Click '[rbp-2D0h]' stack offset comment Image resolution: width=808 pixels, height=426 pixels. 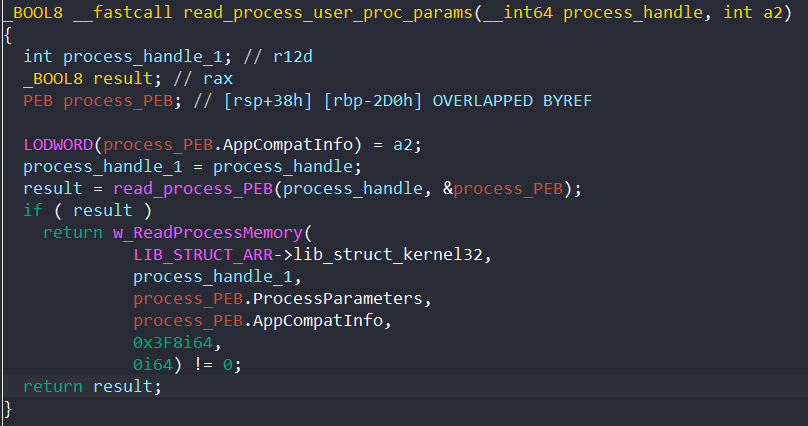pyautogui.click(x=373, y=101)
